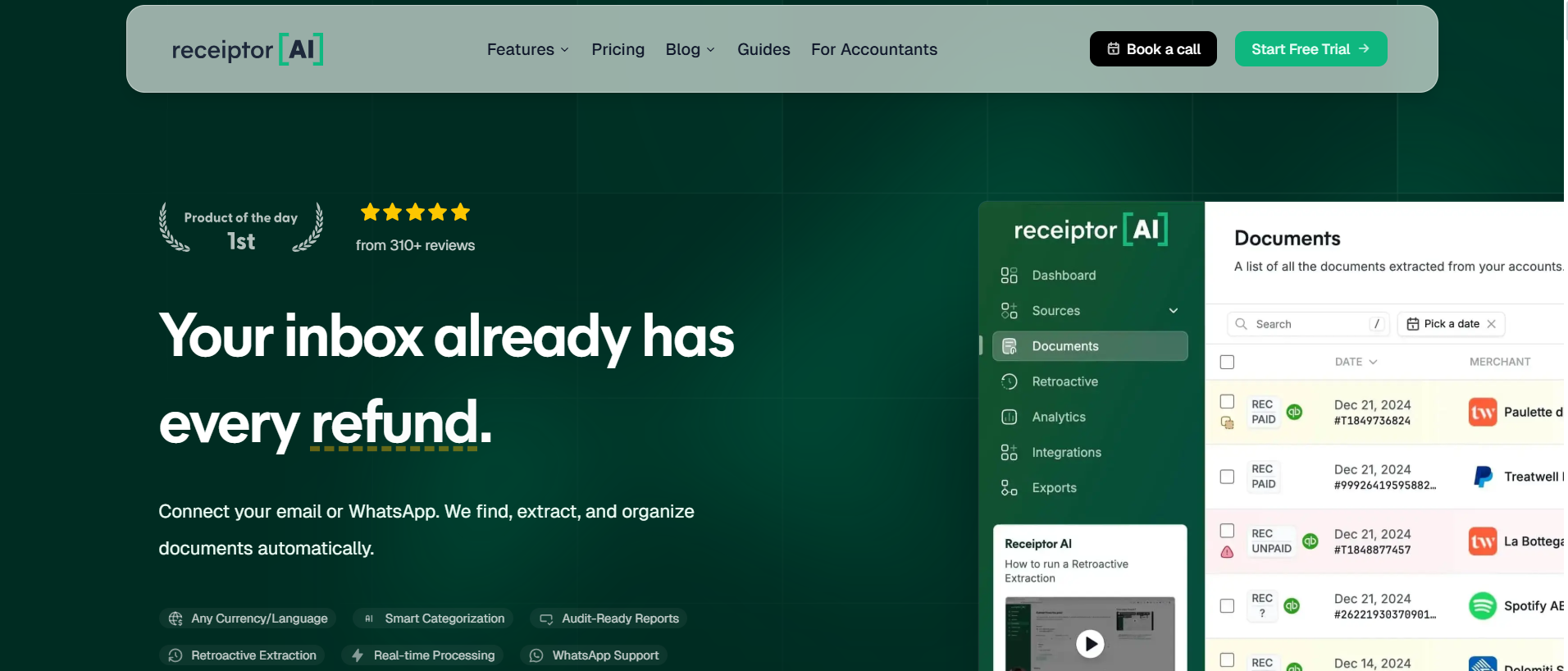Click invoice number #99926419595882

click(1384, 486)
